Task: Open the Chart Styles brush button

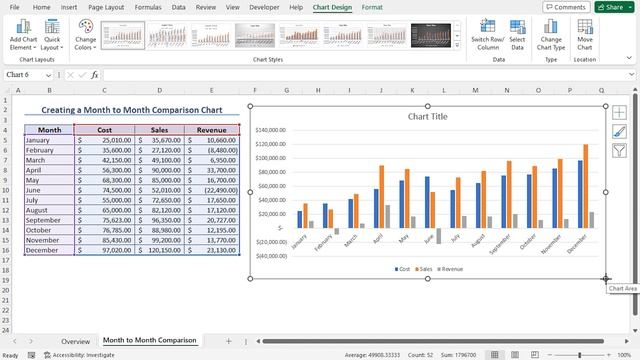Action: tap(619, 131)
